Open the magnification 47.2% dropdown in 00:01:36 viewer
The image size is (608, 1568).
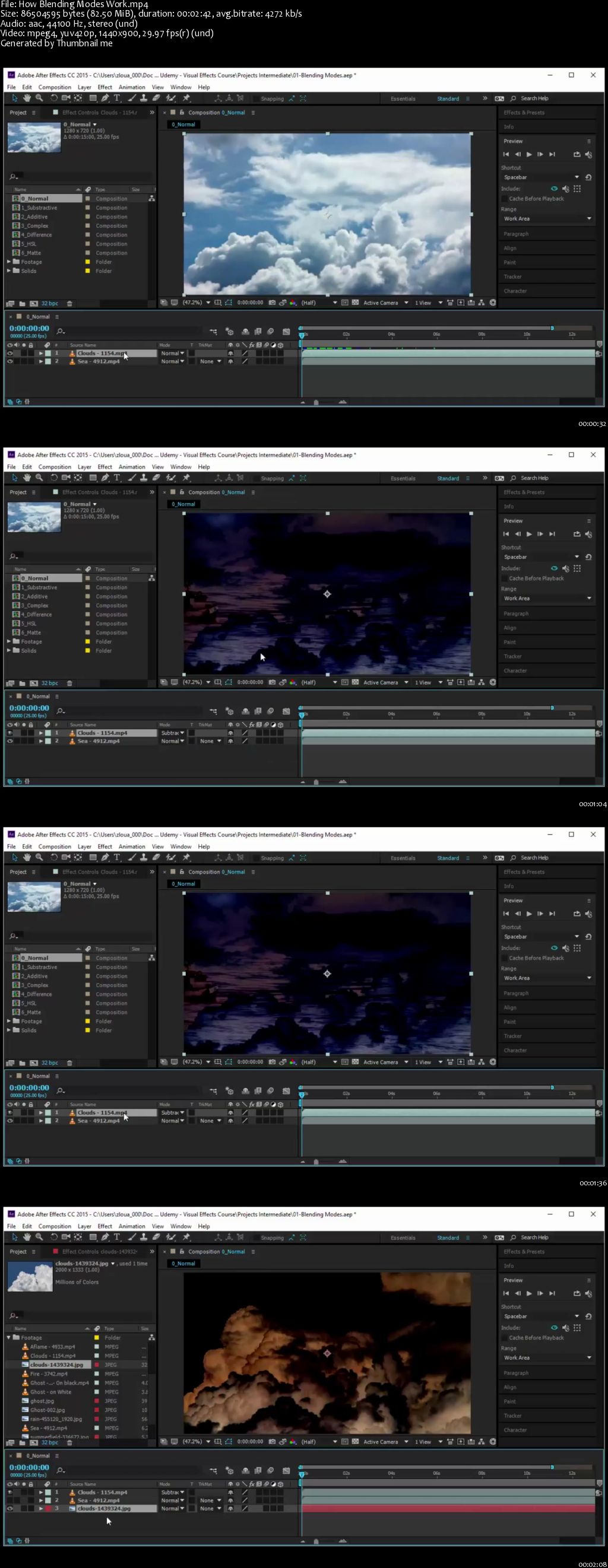click(x=196, y=1062)
